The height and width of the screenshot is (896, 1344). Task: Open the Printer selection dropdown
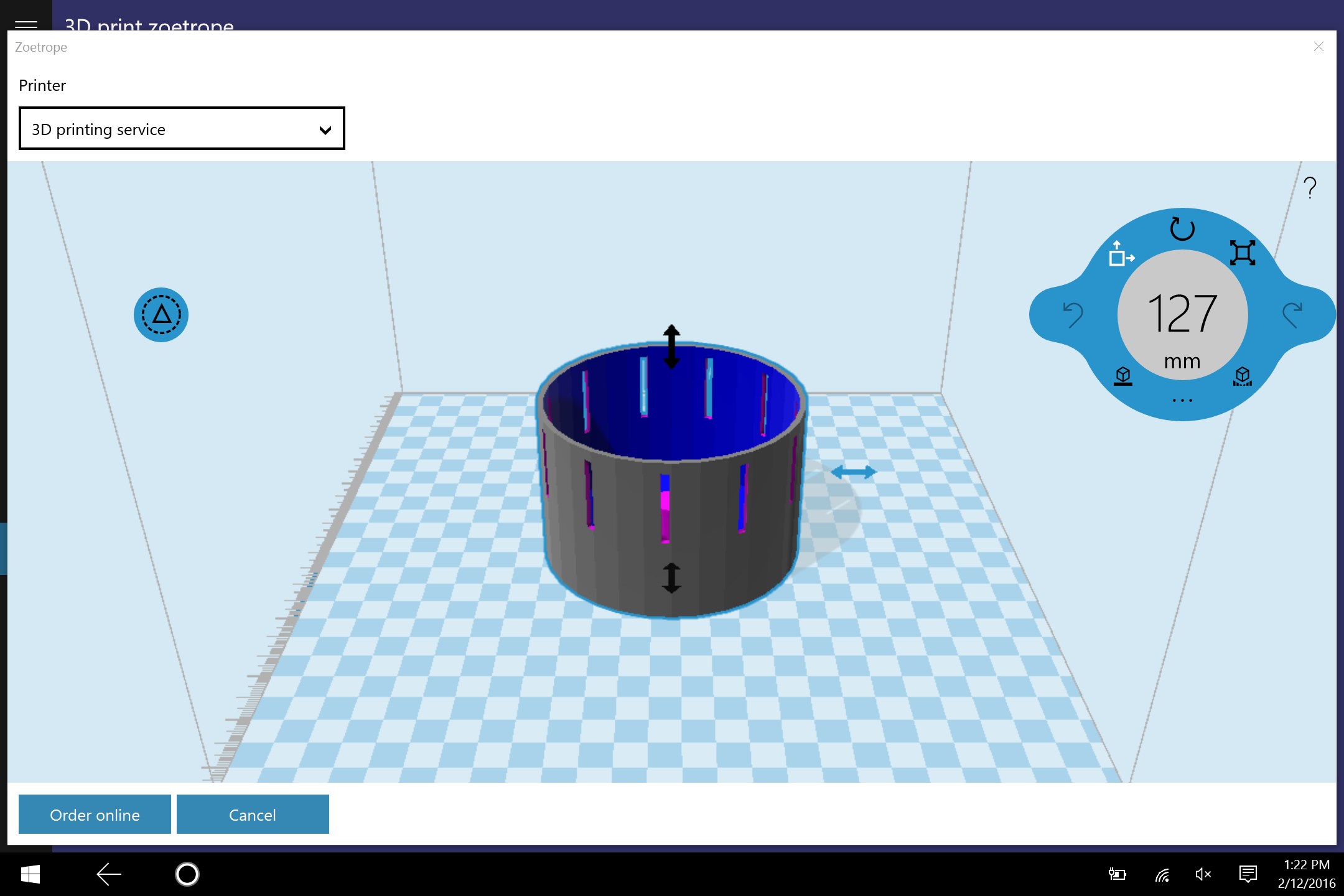point(182,129)
